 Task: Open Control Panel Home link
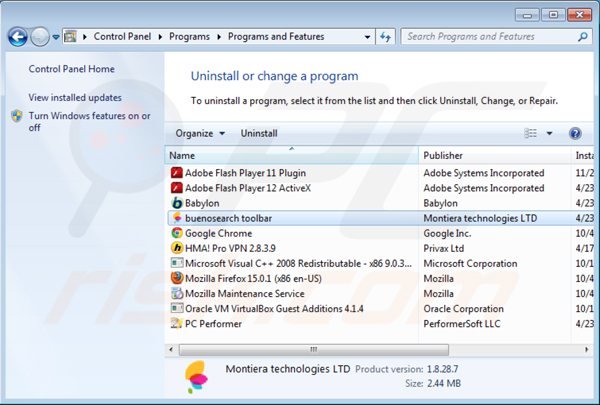point(71,69)
